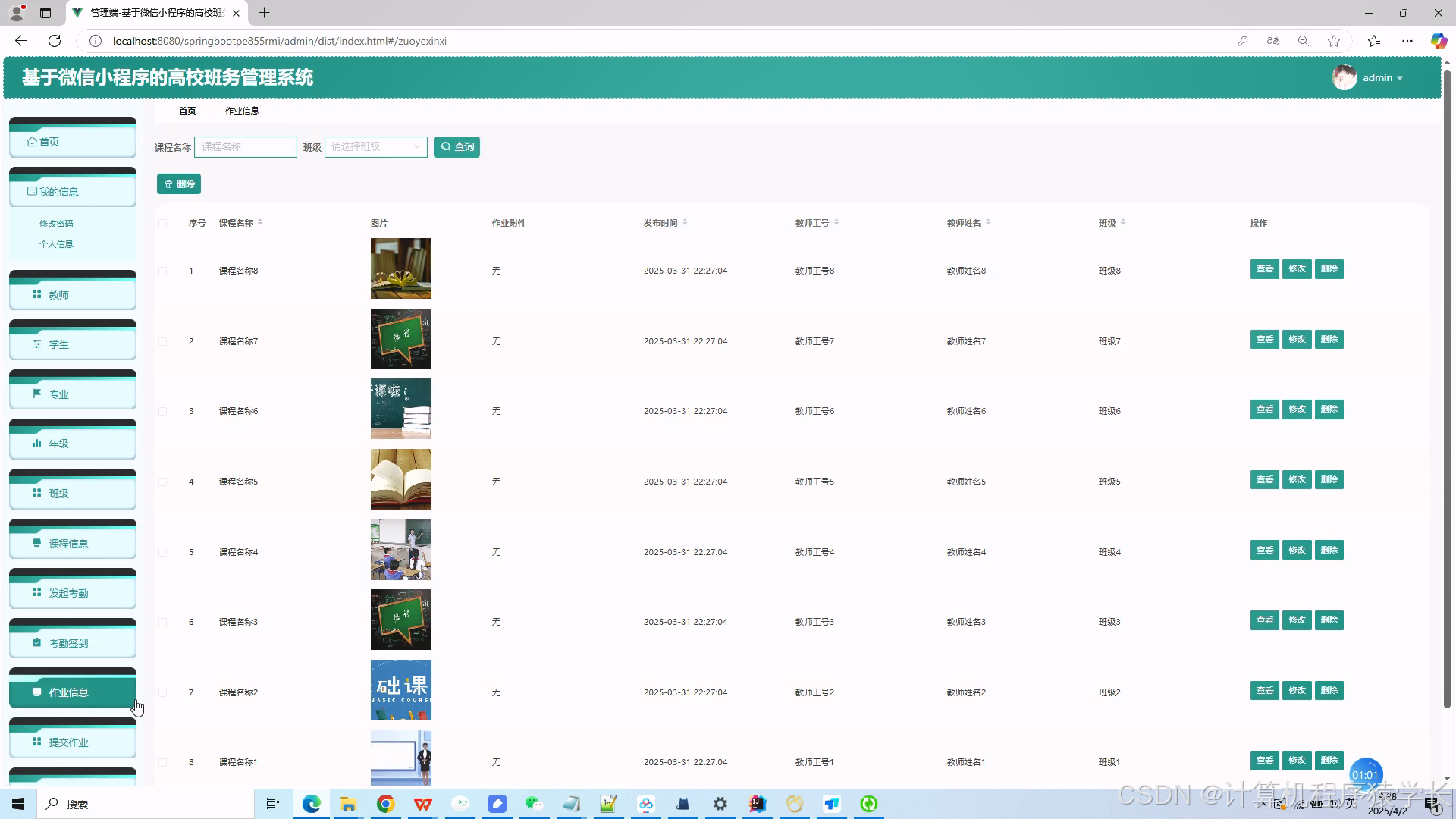
Task: Select 个人信息 submenu item
Action: tap(56, 244)
